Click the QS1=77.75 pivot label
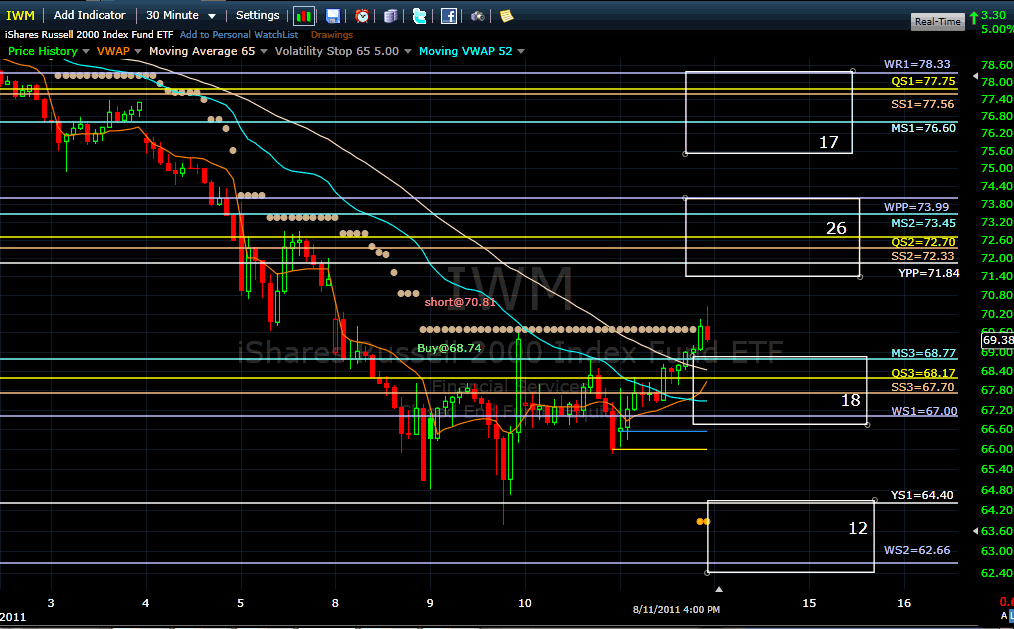The image size is (1014, 629). click(x=923, y=81)
